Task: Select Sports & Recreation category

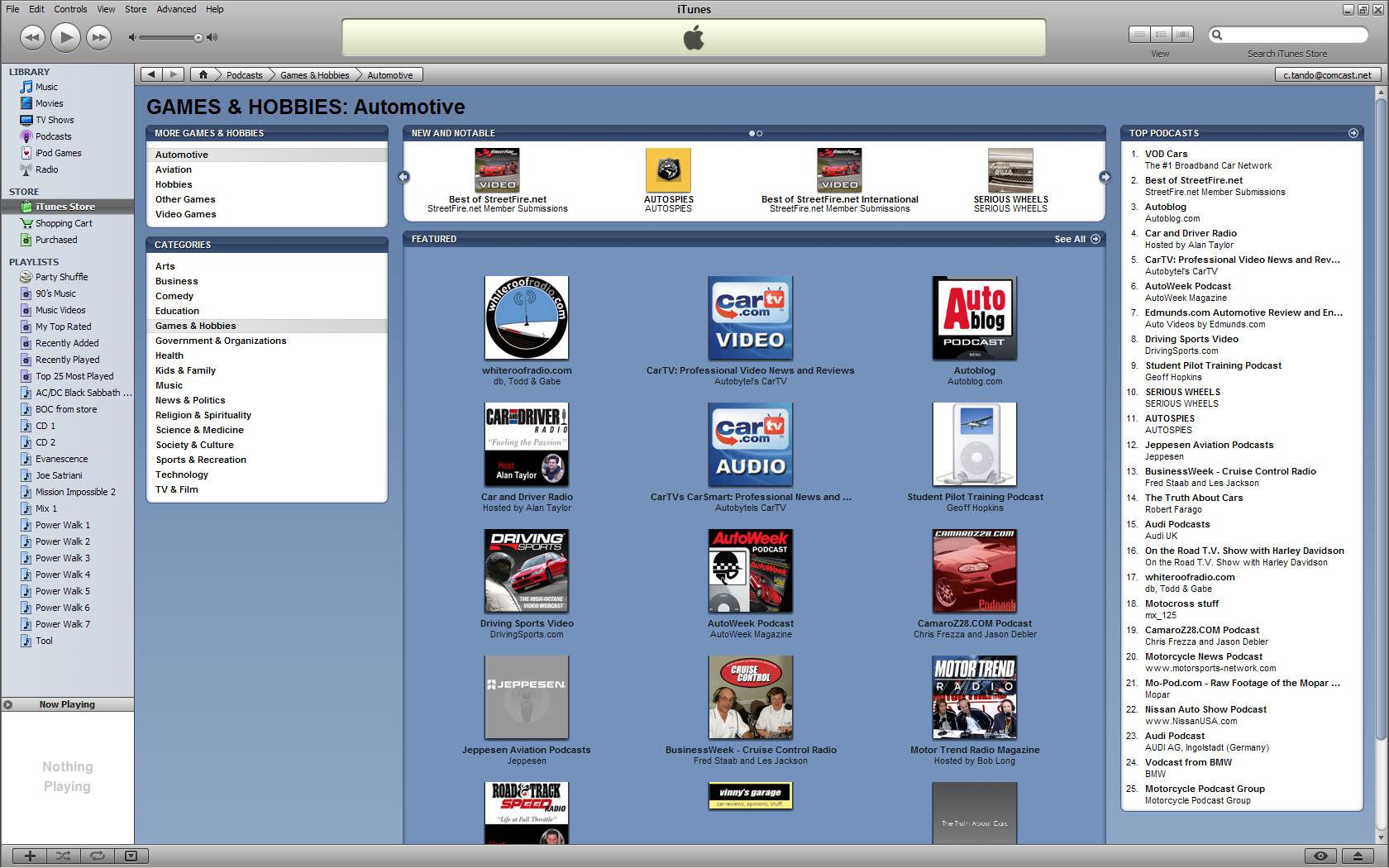Action: [x=201, y=460]
